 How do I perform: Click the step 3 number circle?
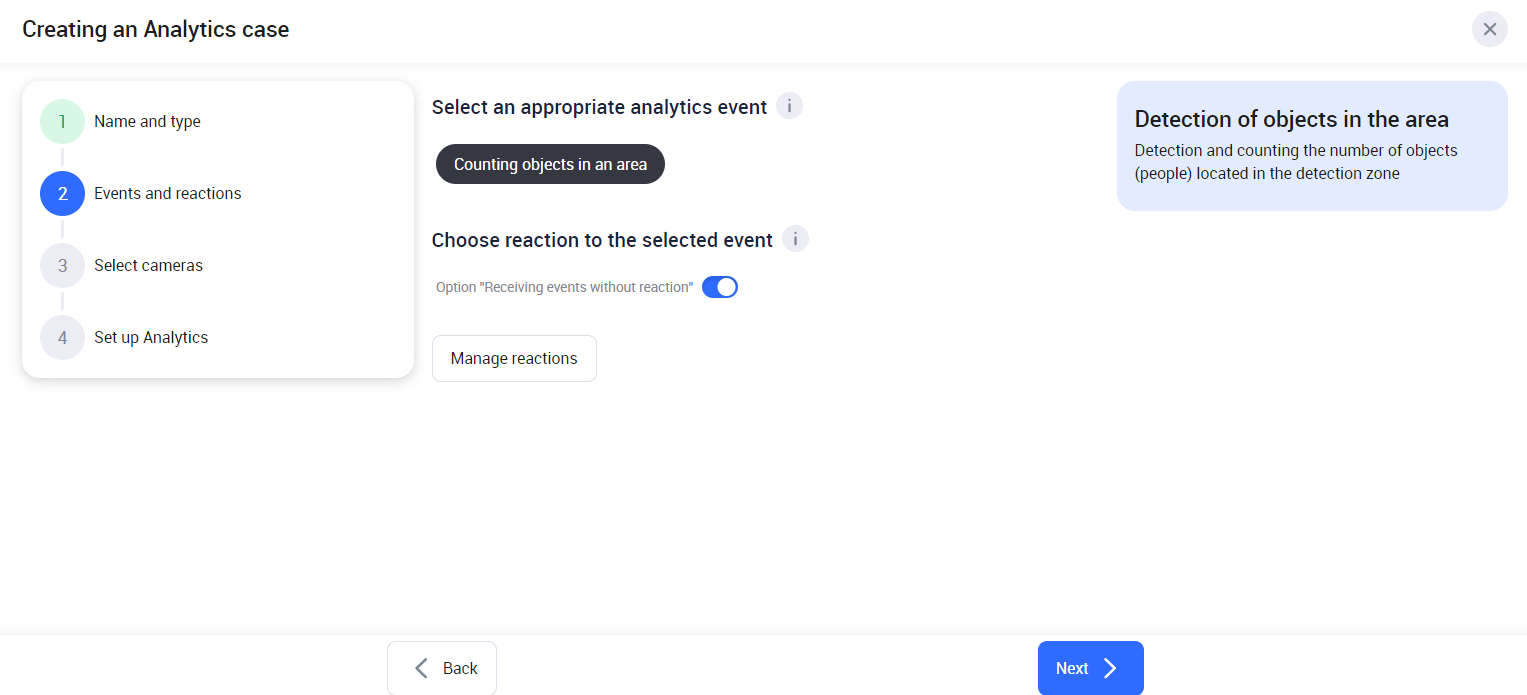point(62,266)
